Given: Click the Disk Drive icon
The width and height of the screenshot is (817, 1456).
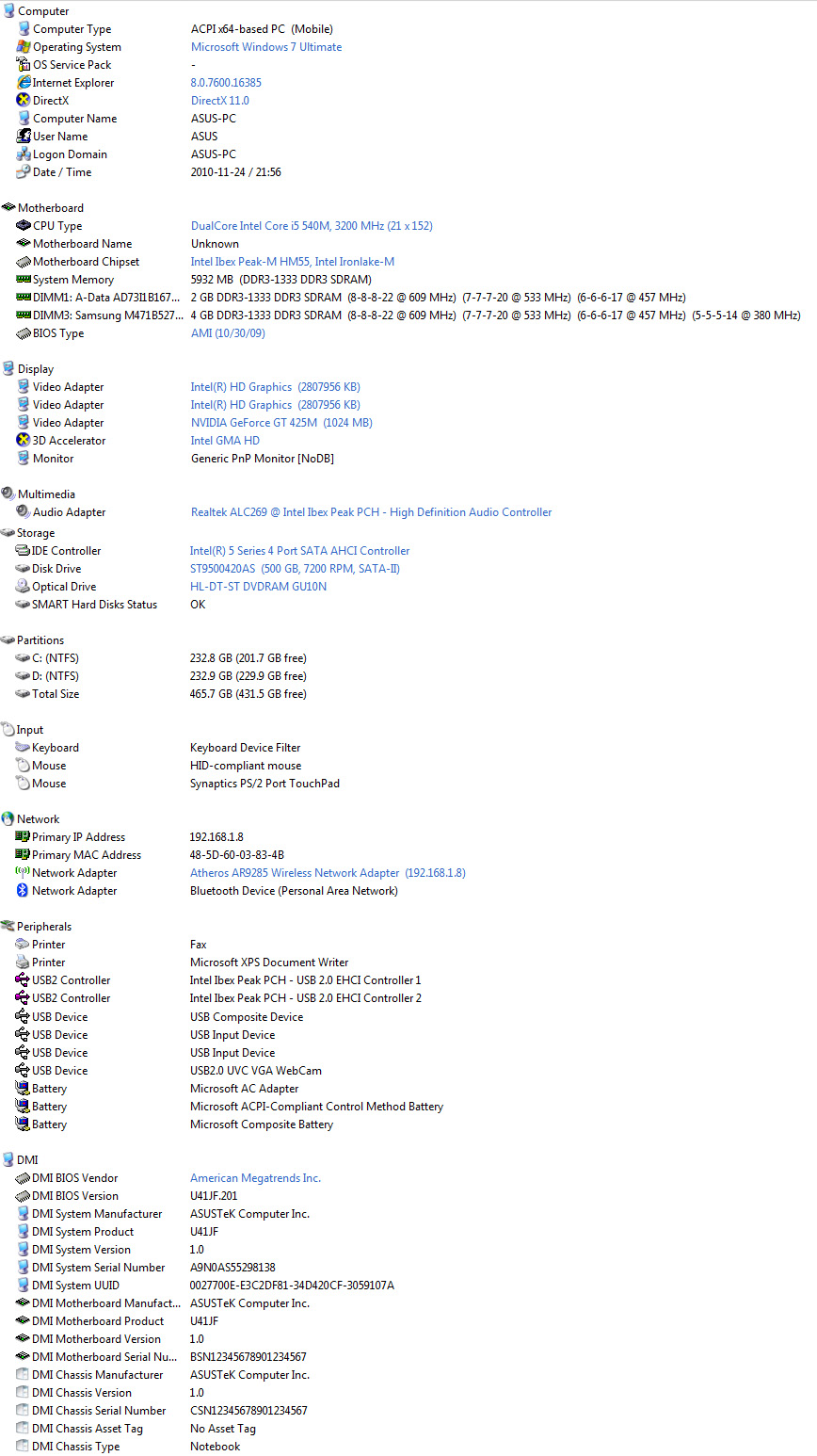Looking at the screenshot, I should click(24, 569).
